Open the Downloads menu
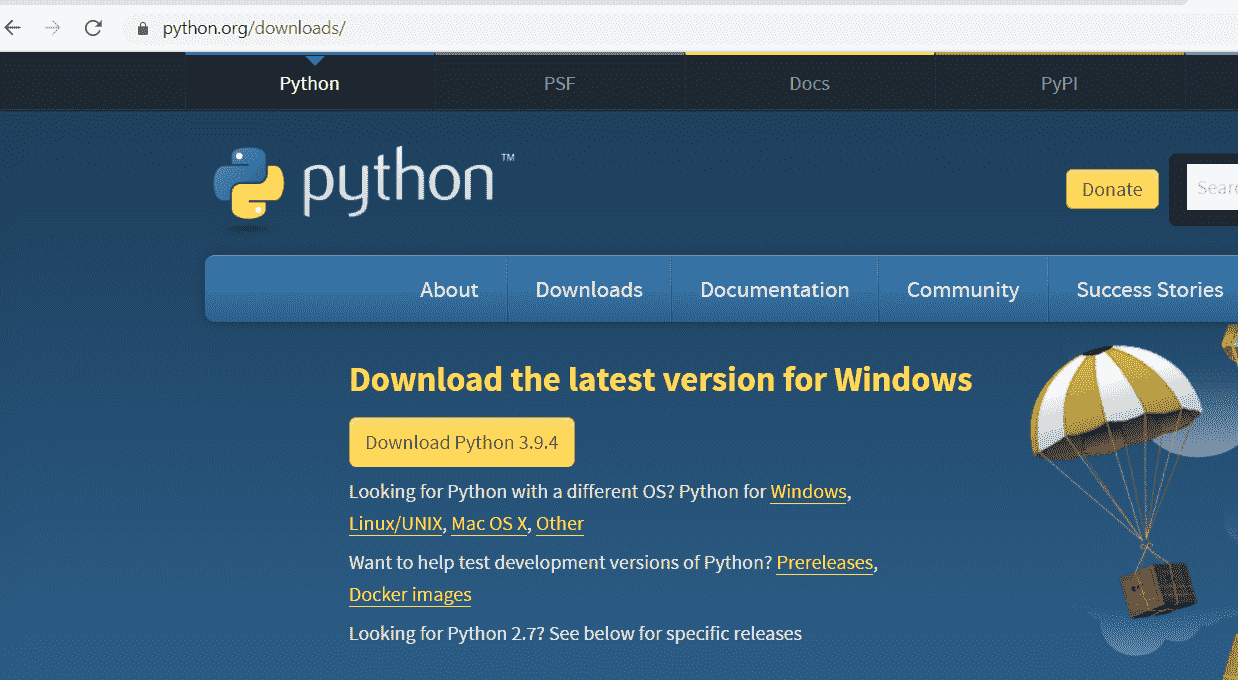 coord(589,289)
